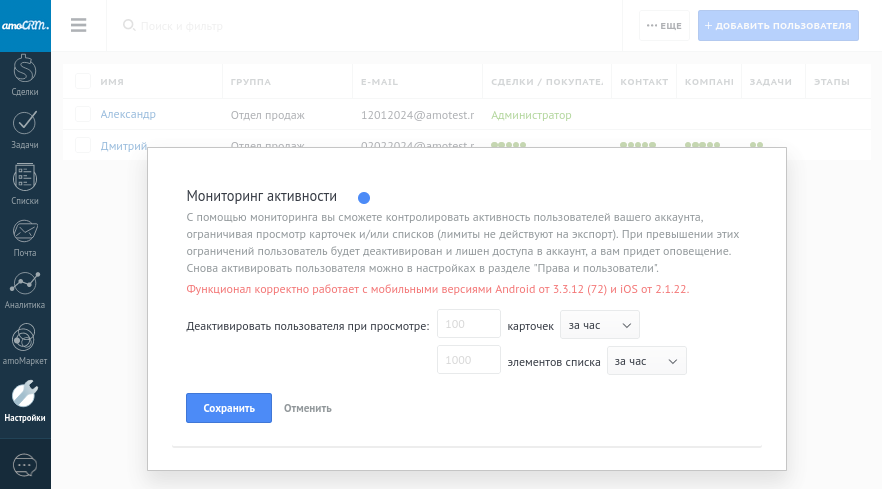Open the chat bubble icon in sidebar

click(x=25, y=465)
